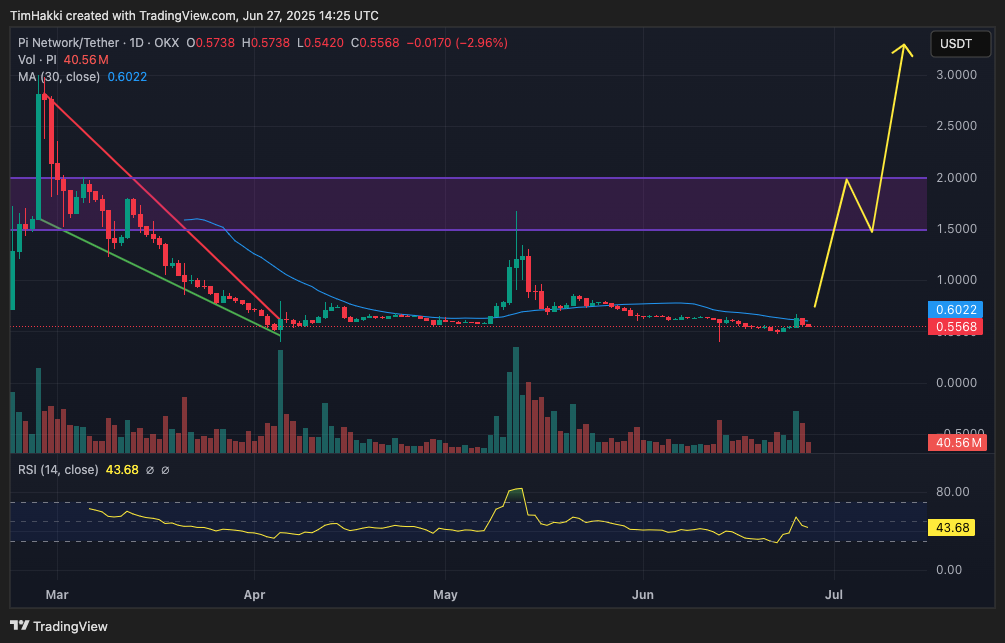The width and height of the screenshot is (1005, 643).
Task: Click the May label on time axis
Action: point(445,595)
